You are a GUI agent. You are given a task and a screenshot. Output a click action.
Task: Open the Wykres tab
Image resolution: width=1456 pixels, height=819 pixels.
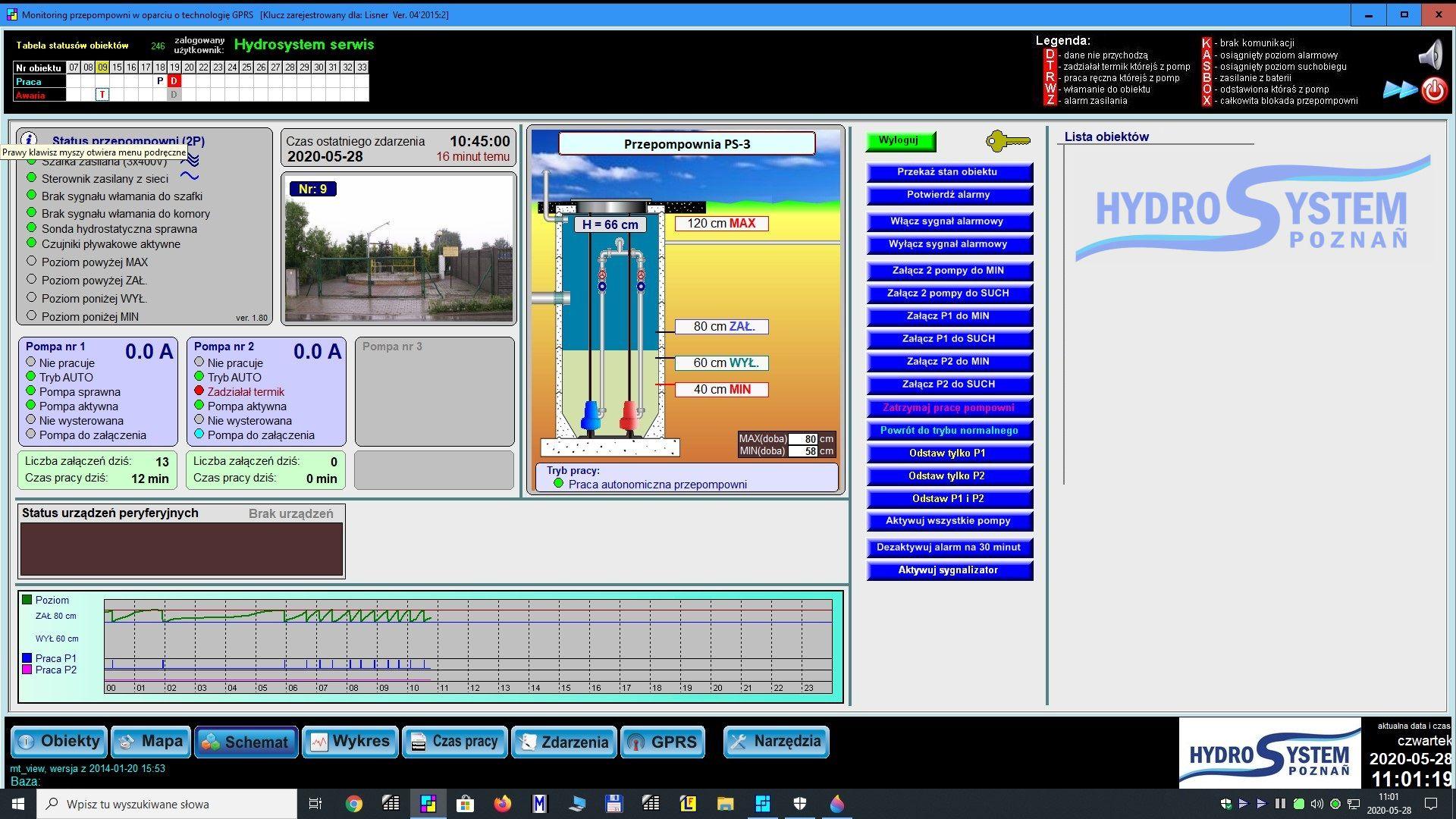(350, 742)
